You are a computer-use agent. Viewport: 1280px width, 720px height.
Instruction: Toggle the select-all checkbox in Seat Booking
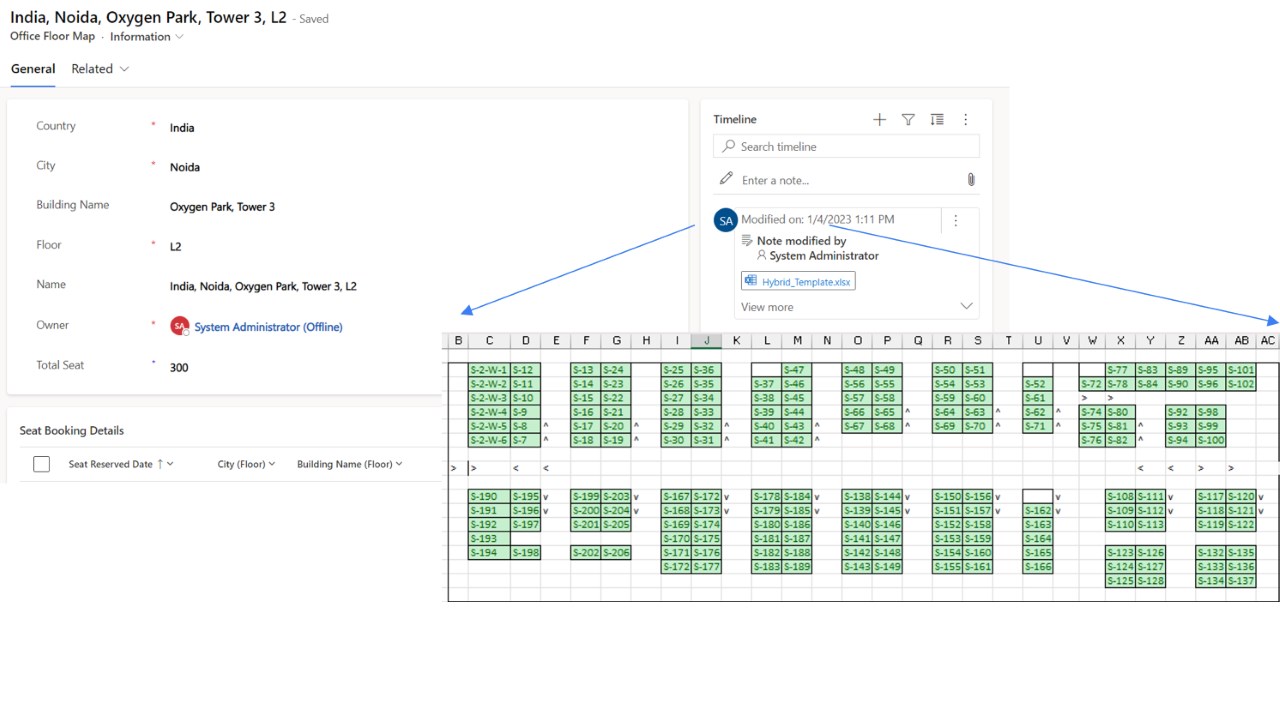point(41,464)
